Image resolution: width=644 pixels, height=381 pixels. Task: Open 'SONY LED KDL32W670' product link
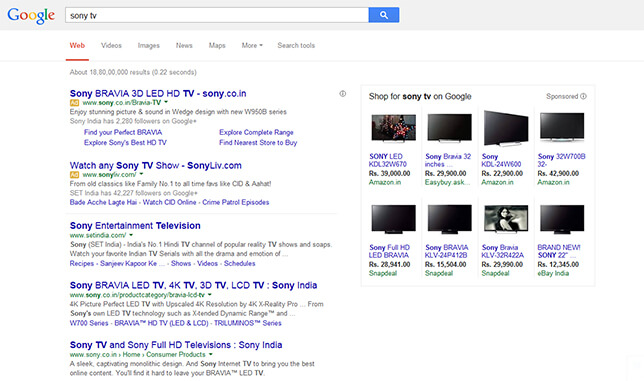[388, 160]
